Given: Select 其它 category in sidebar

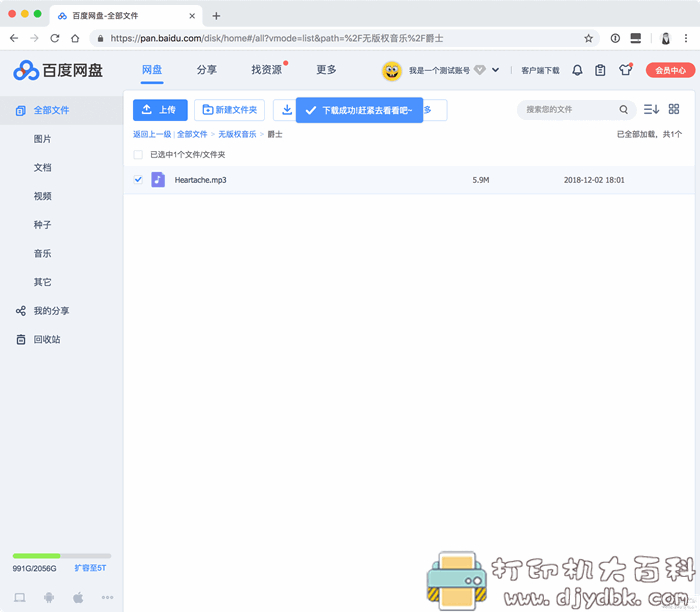Looking at the screenshot, I should 42,282.
